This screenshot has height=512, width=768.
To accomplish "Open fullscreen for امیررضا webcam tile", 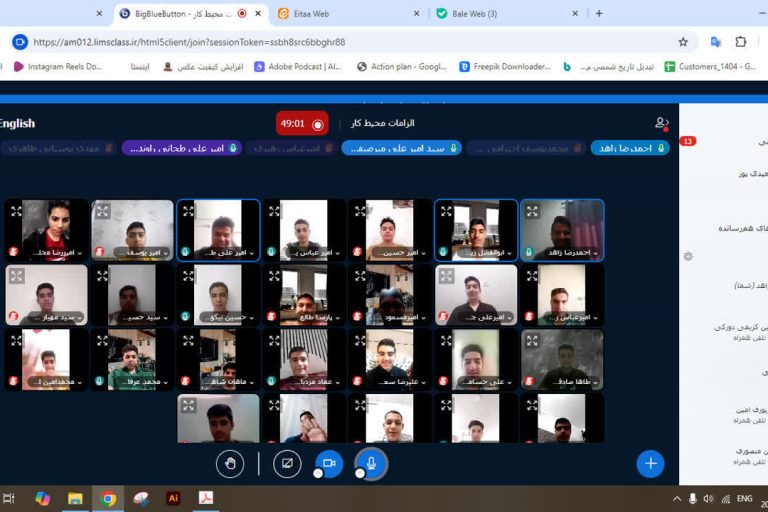I will (x=17, y=212).
